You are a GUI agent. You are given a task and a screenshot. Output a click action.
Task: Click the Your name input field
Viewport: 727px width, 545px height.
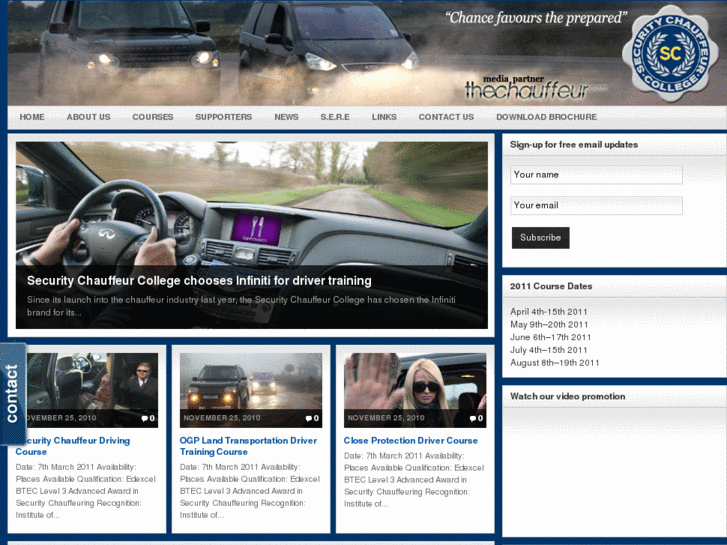[x=596, y=175]
